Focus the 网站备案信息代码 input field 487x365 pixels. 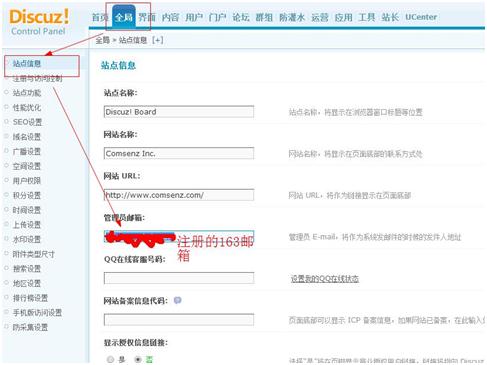[179, 320]
